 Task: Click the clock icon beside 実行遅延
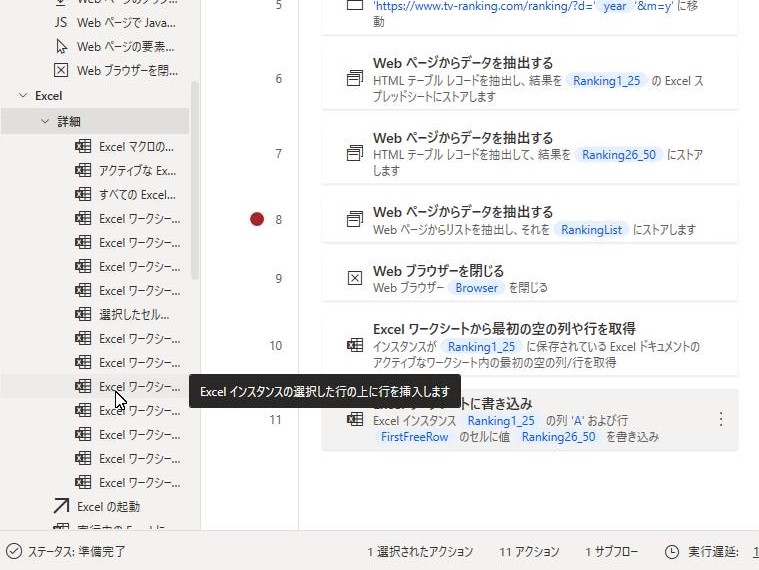pos(671,552)
